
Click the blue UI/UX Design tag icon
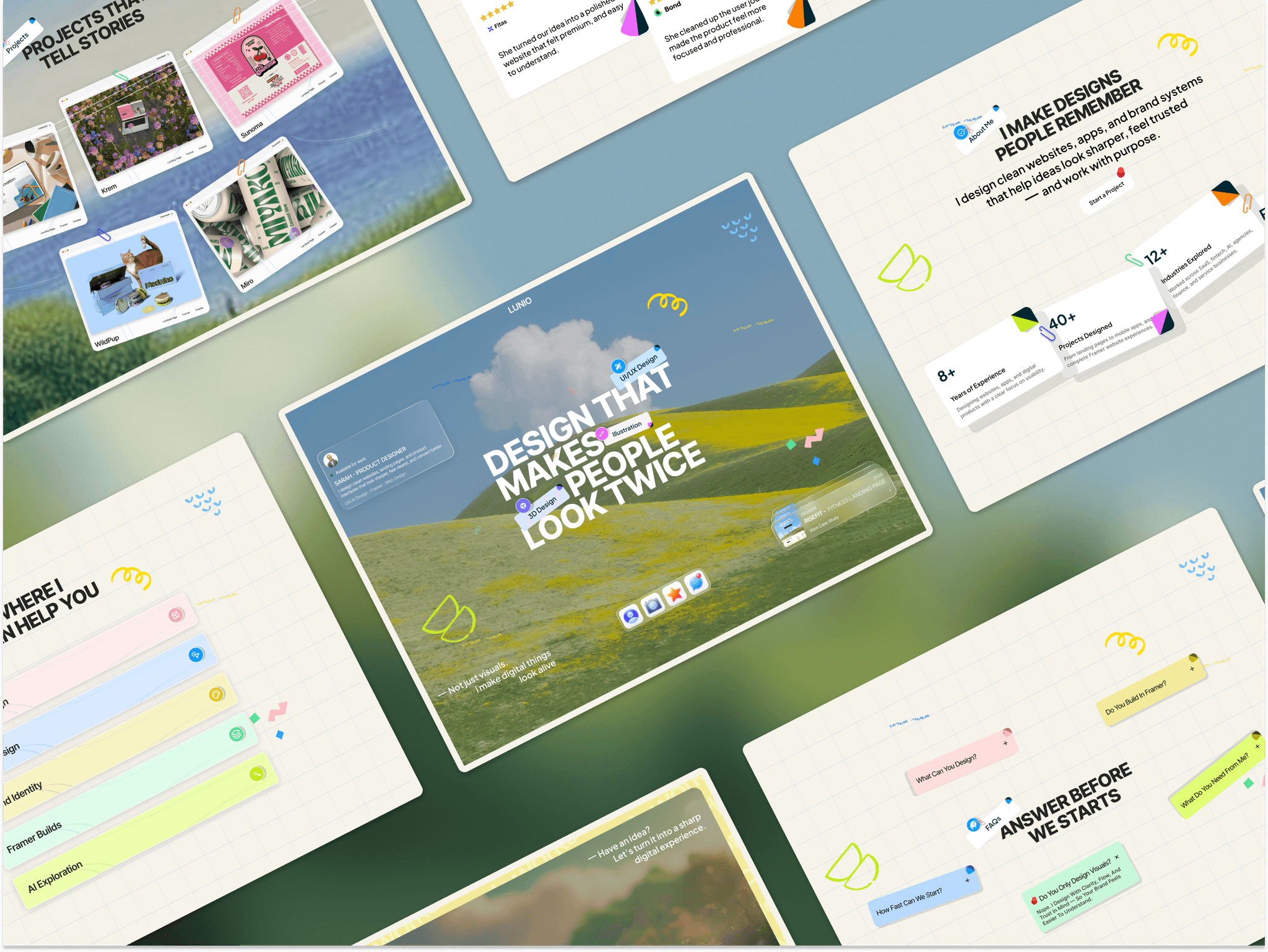click(618, 366)
